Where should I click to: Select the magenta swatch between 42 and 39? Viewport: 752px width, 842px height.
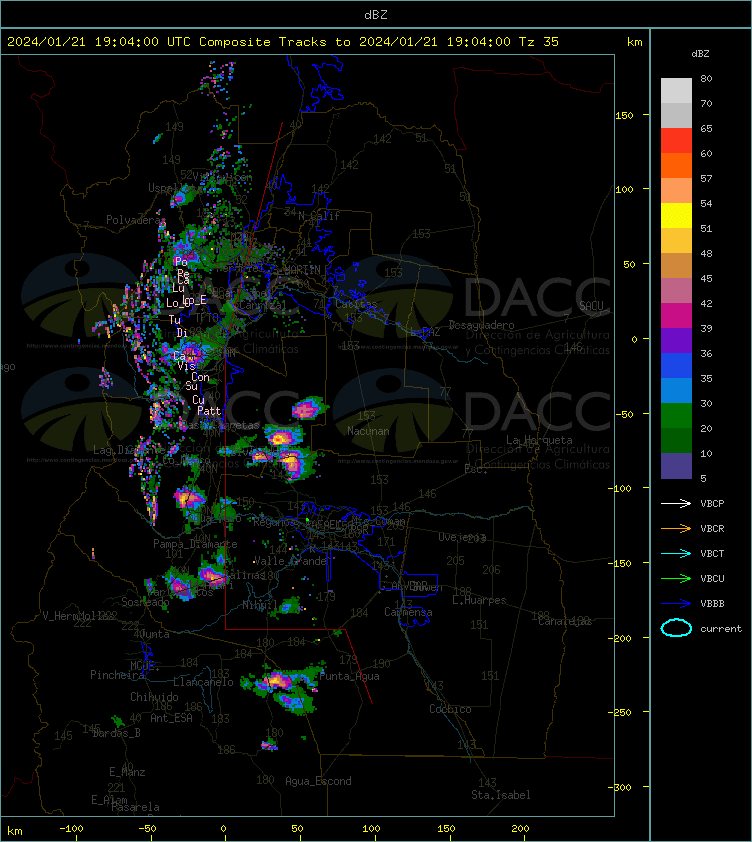(676, 316)
